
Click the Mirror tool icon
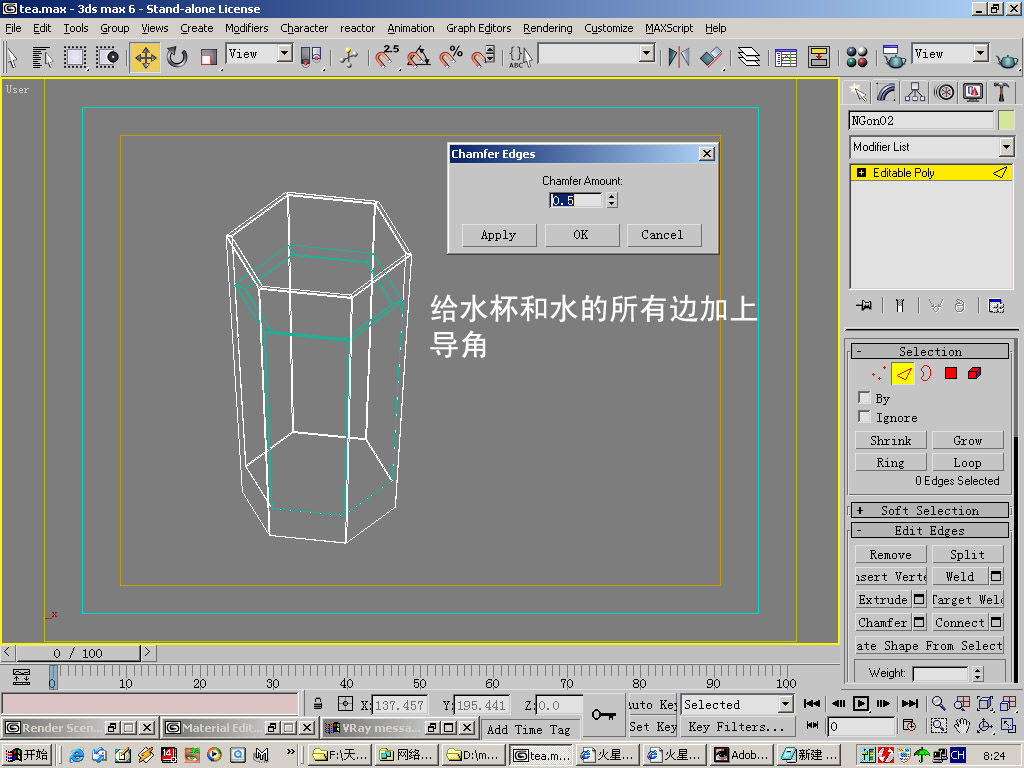click(x=679, y=57)
